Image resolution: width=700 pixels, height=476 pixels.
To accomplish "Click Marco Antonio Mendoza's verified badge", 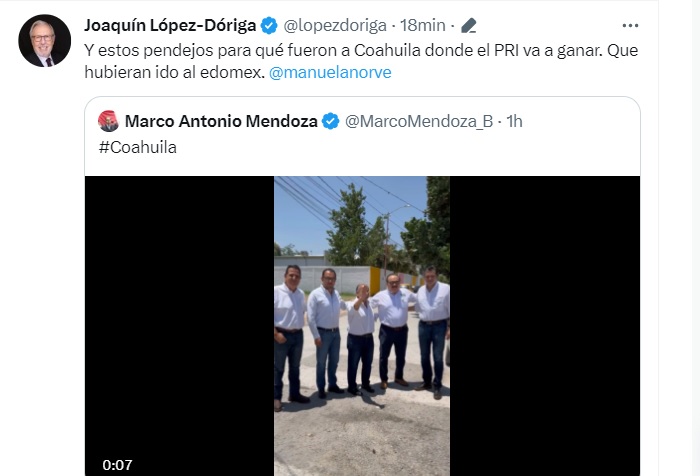I will [330, 121].
